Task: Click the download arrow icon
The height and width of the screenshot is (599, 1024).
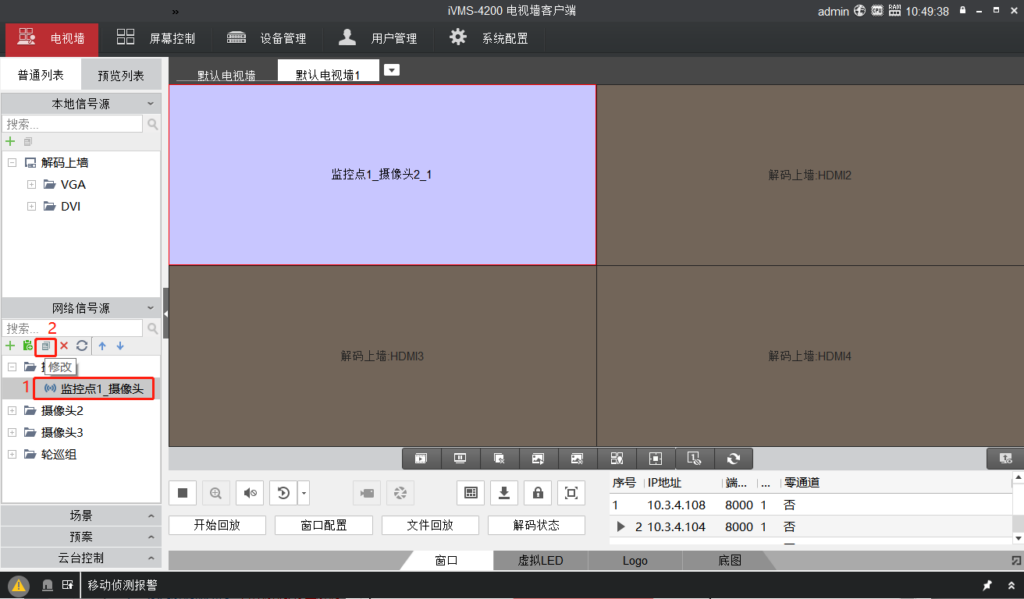Action: coord(505,492)
